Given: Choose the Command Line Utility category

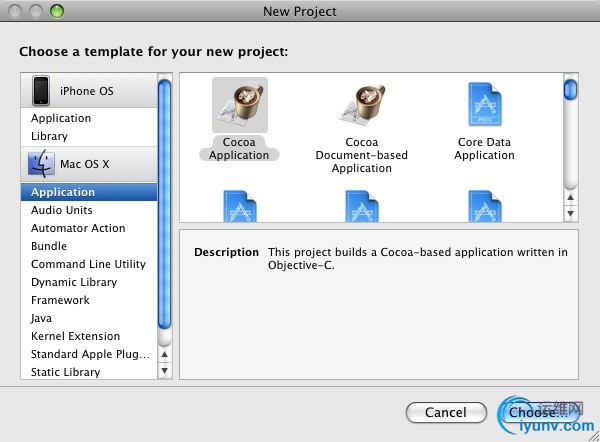Looking at the screenshot, I should click(x=88, y=264).
